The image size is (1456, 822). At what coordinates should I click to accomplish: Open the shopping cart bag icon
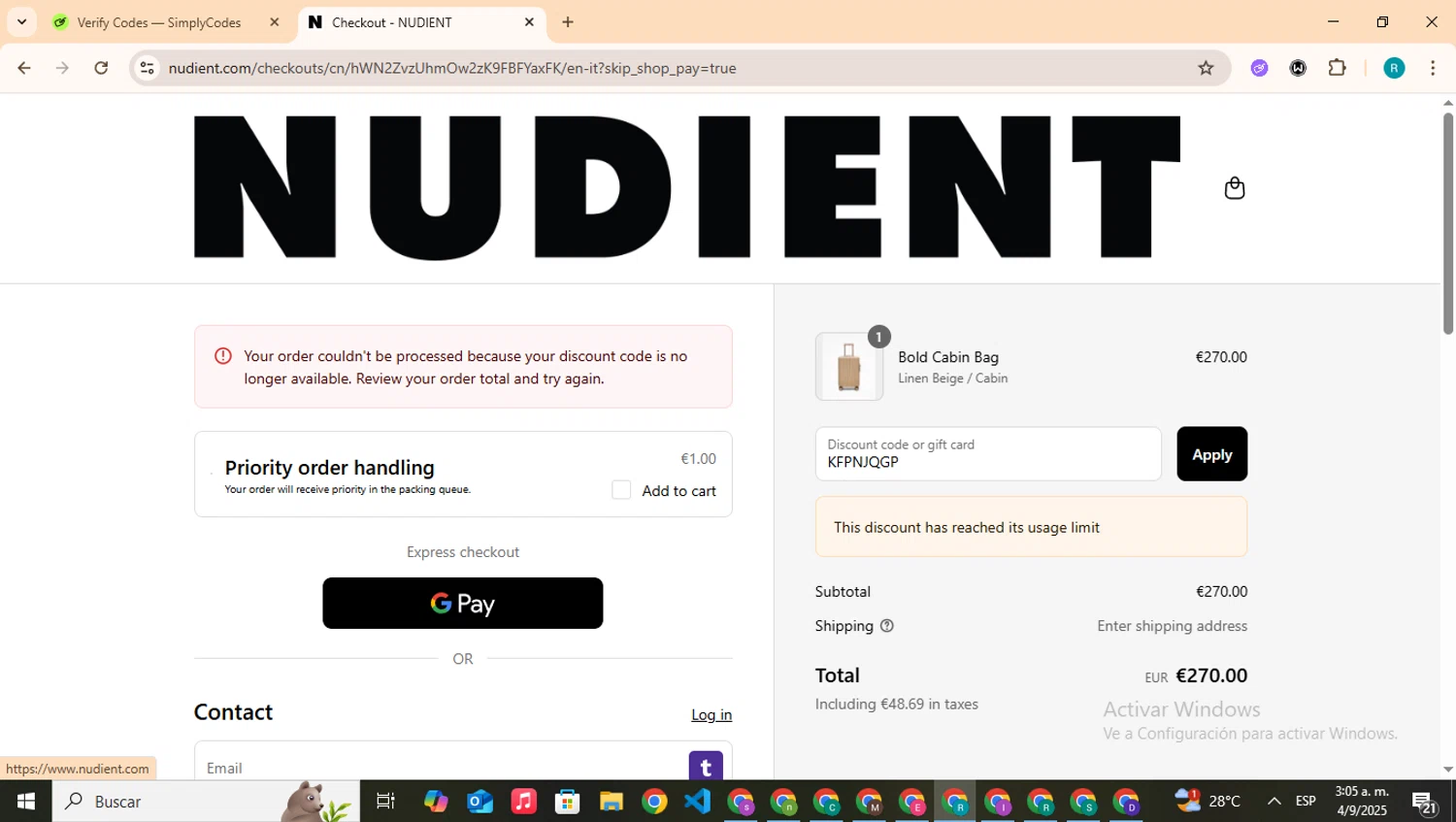tap(1234, 187)
